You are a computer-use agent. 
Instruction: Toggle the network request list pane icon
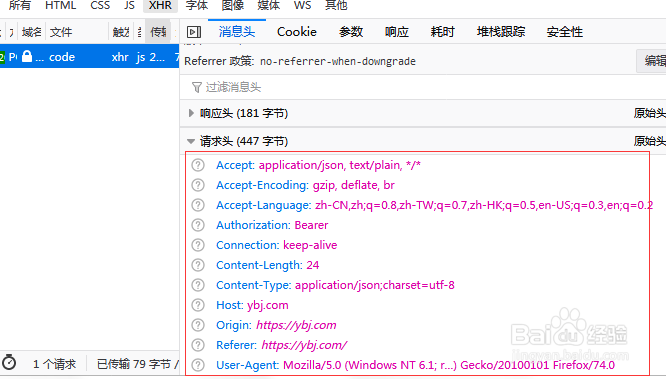point(194,32)
